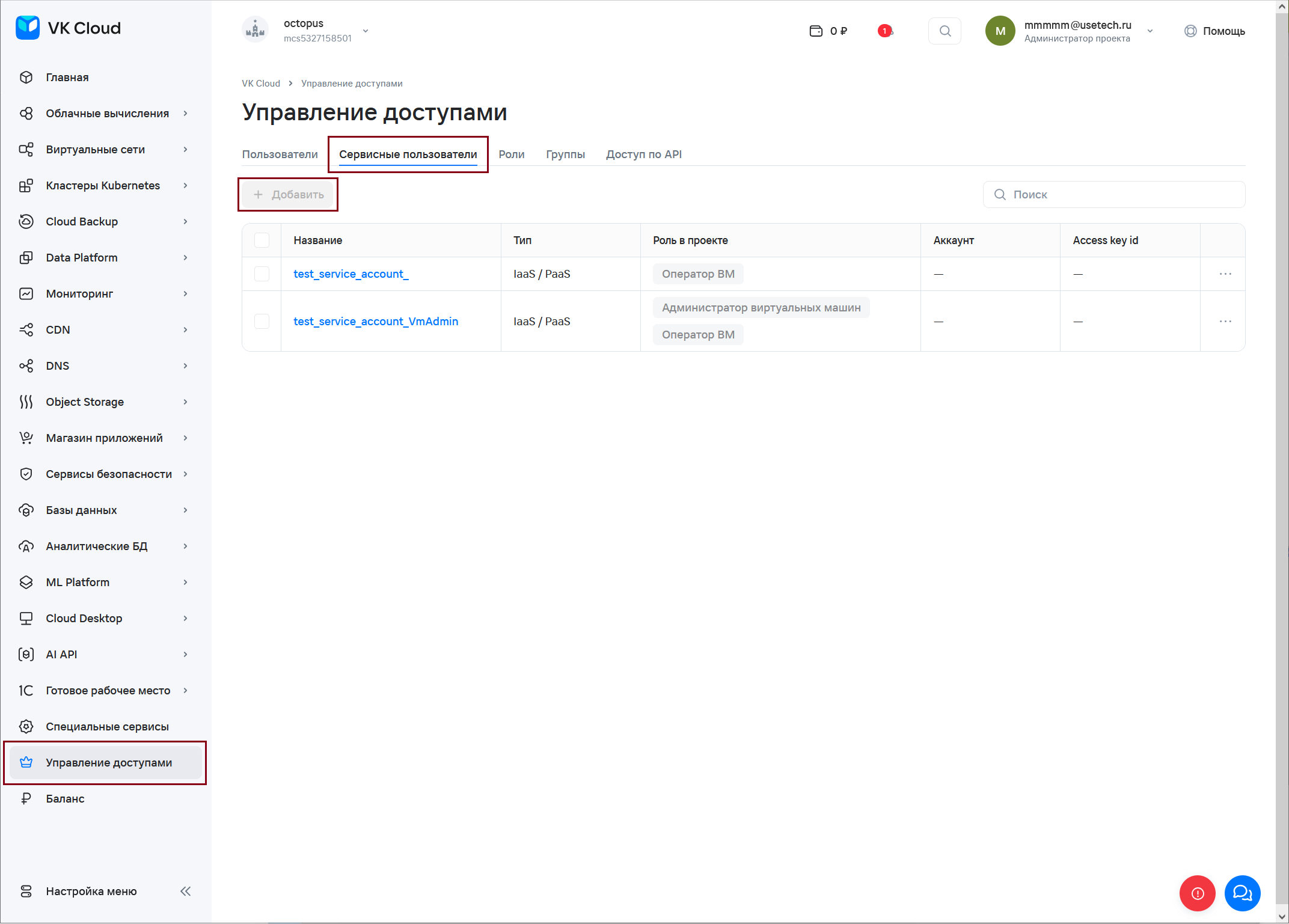
Task: Open actions menu for test_service_account_ row
Action: pyautogui.click(x=1225, y=274)
